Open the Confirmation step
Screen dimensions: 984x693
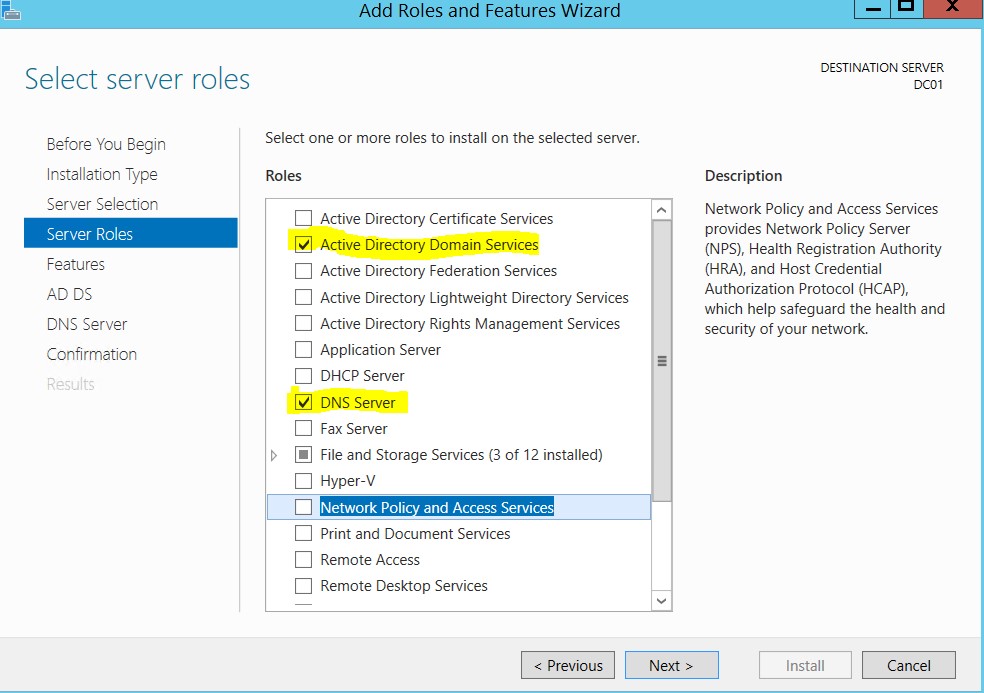tap(92, 354)
